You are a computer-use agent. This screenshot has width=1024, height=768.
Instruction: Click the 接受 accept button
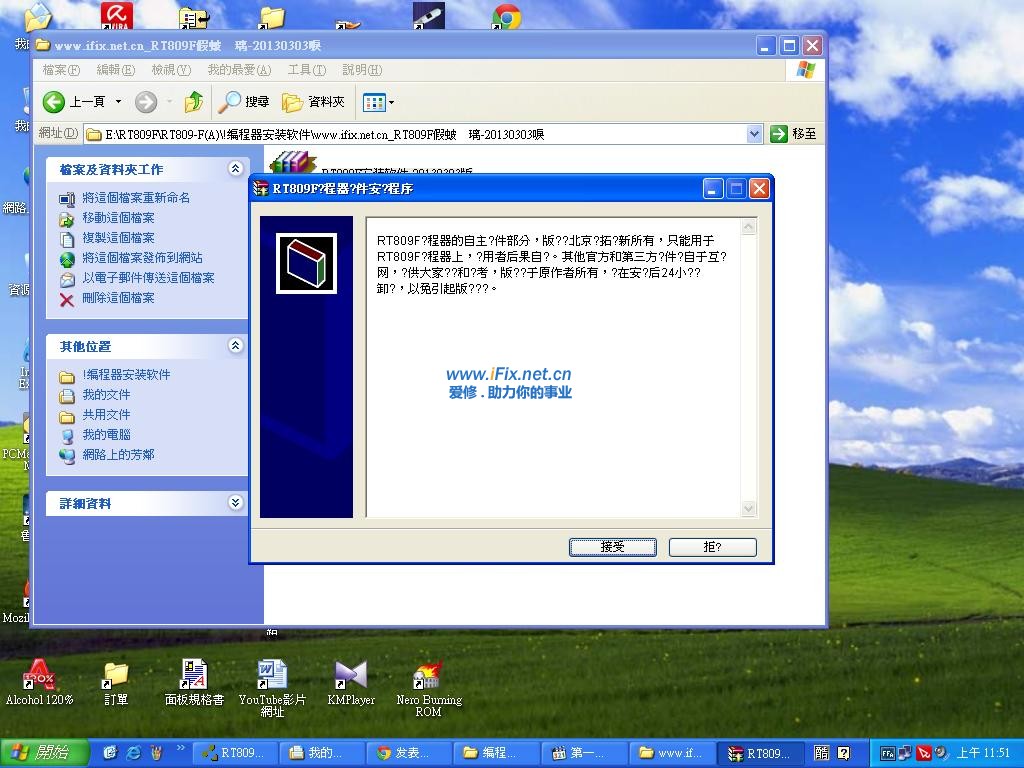(612, 547)
